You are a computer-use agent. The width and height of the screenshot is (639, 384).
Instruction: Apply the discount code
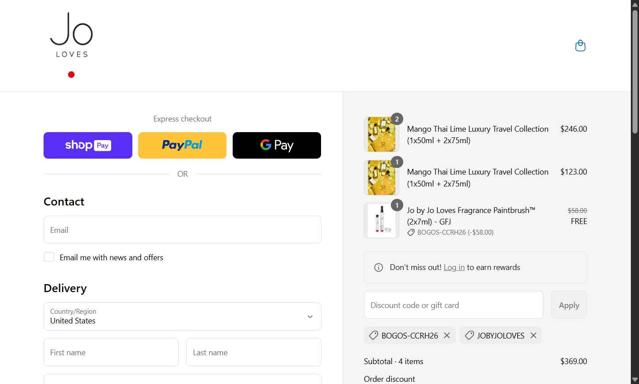click(x=569, y=305)
